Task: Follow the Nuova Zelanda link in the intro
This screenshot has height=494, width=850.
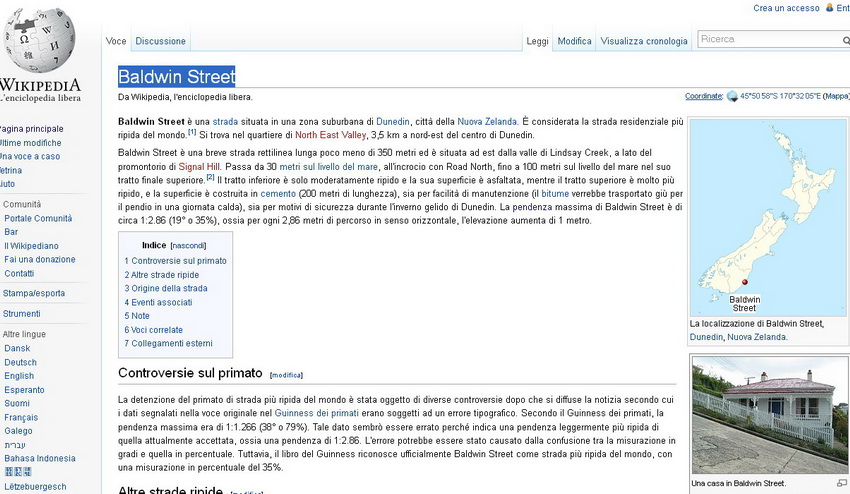Action: (487, 121)
